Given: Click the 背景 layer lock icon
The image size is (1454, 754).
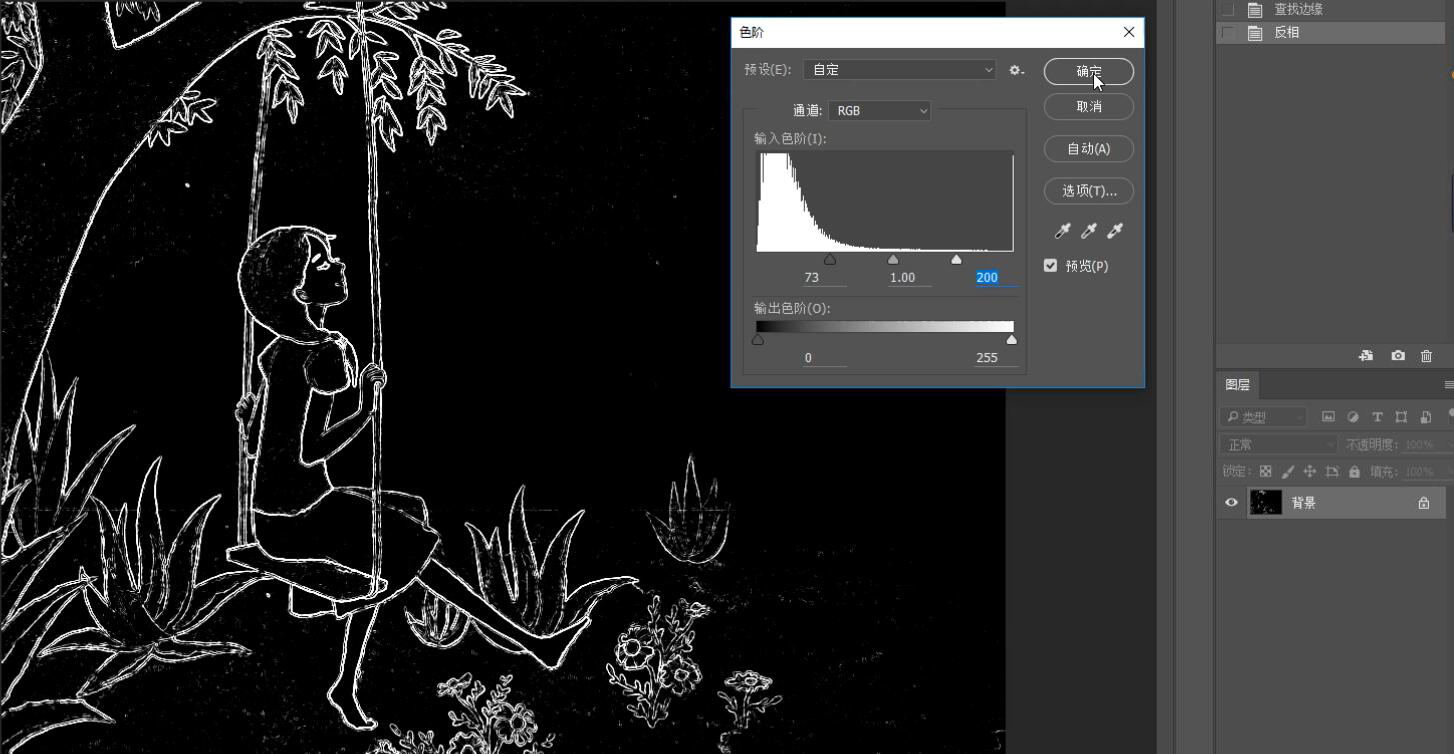Looking at the screenshot, I should click(x=1423, y=503).
